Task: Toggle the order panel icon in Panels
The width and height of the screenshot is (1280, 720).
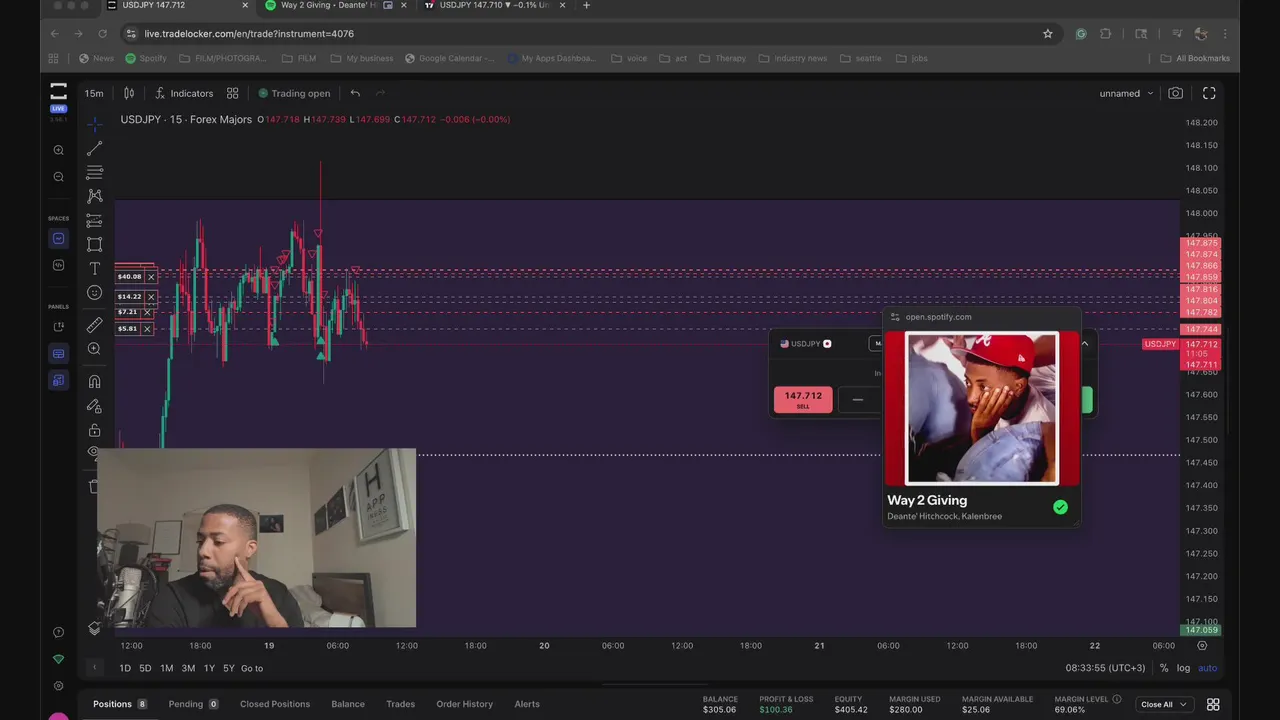Action: pyautogui.click(x=58, y=353)
